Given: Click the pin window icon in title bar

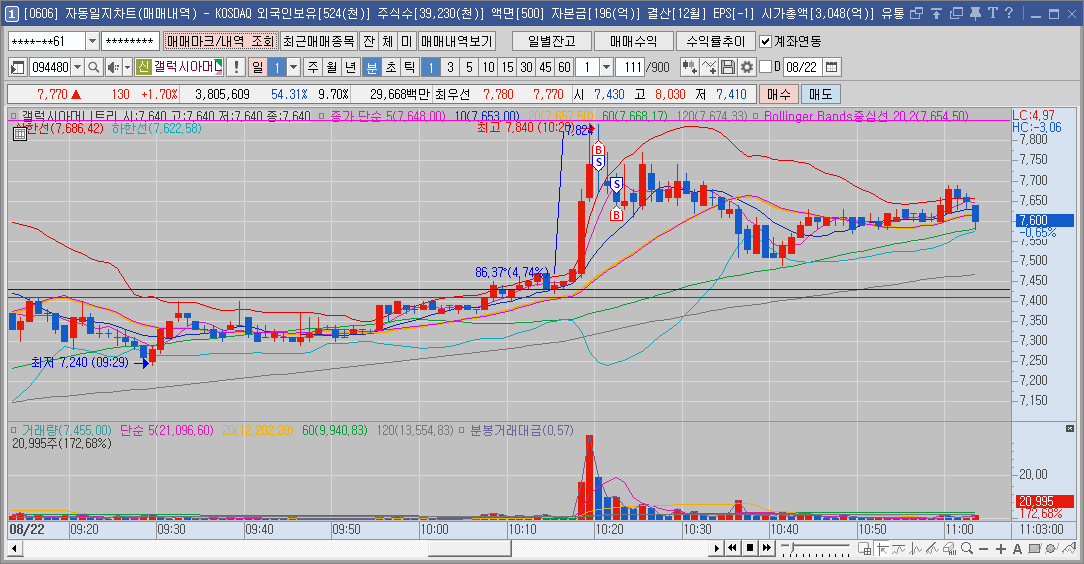Looking at the screenshot, I should pos(975,13).
